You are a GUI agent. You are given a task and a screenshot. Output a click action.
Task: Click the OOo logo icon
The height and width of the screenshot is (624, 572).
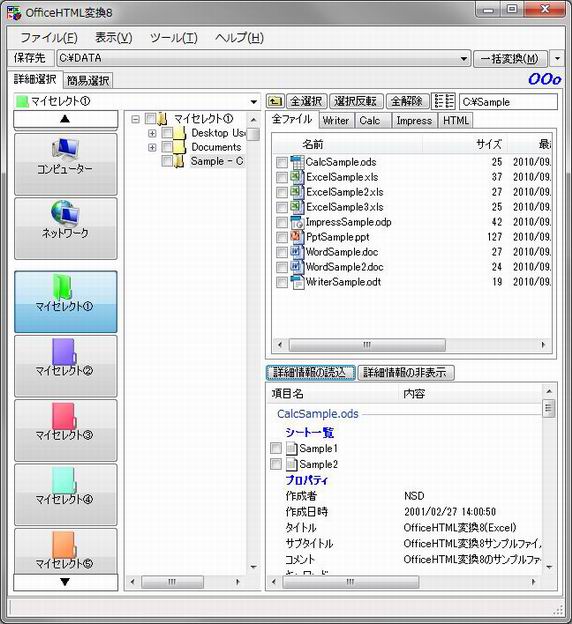[544, 79]
